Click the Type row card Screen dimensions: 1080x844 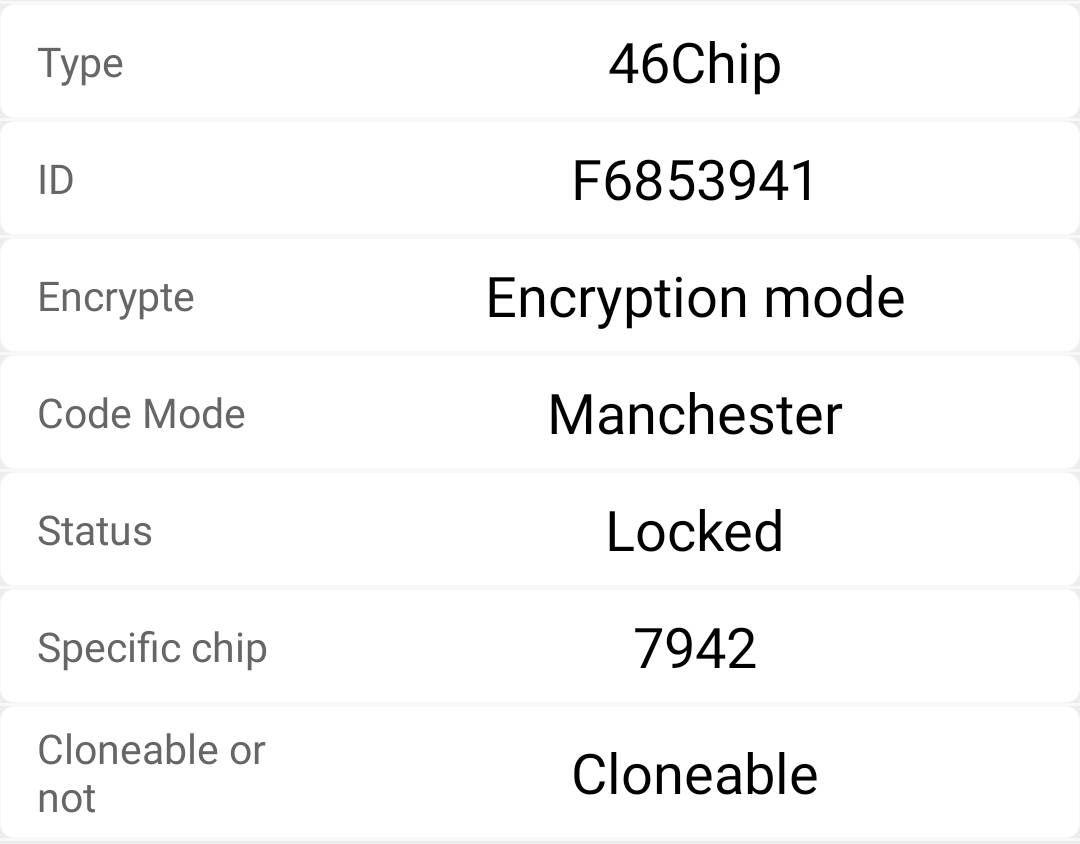(540, 61)
